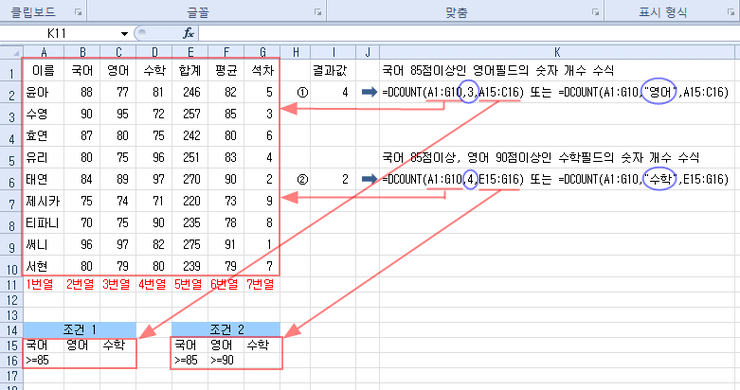Click the 조건 2 merged header cell
Image resolution: width=740 pixels, height=390 pixels.
(x=226, y=330)
